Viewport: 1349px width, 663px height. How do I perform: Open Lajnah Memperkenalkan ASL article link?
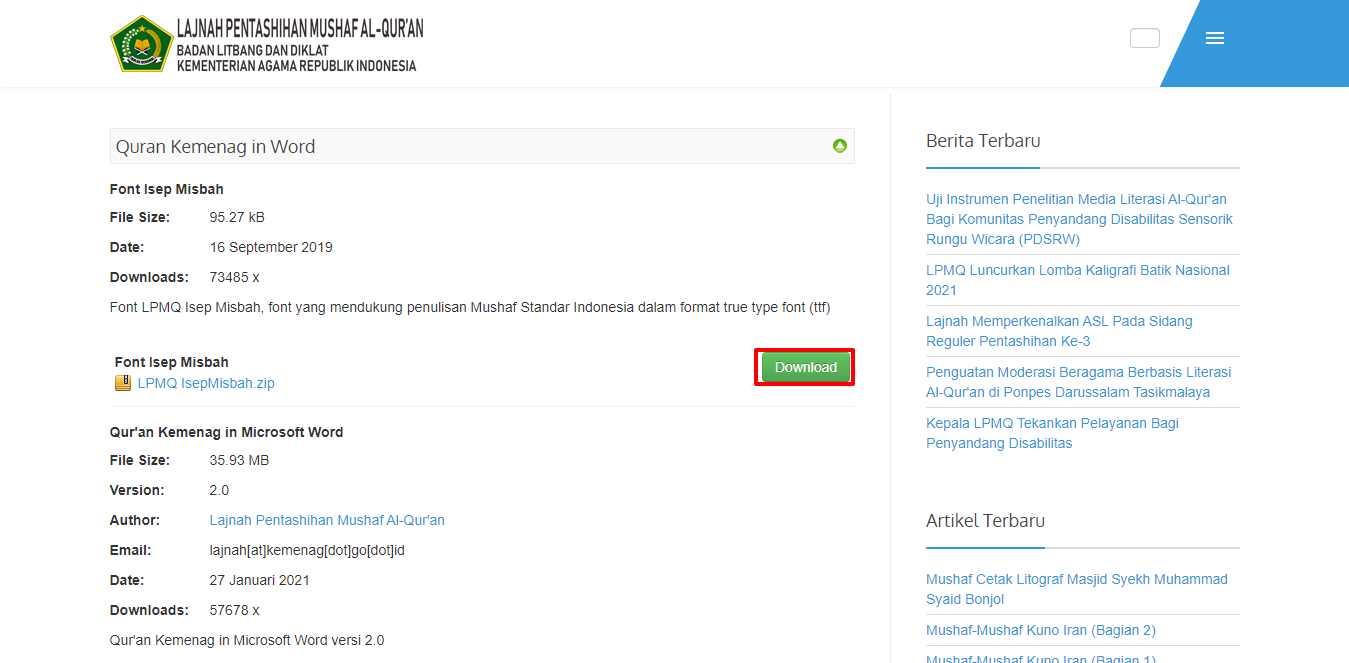[x=1059, y=331]
